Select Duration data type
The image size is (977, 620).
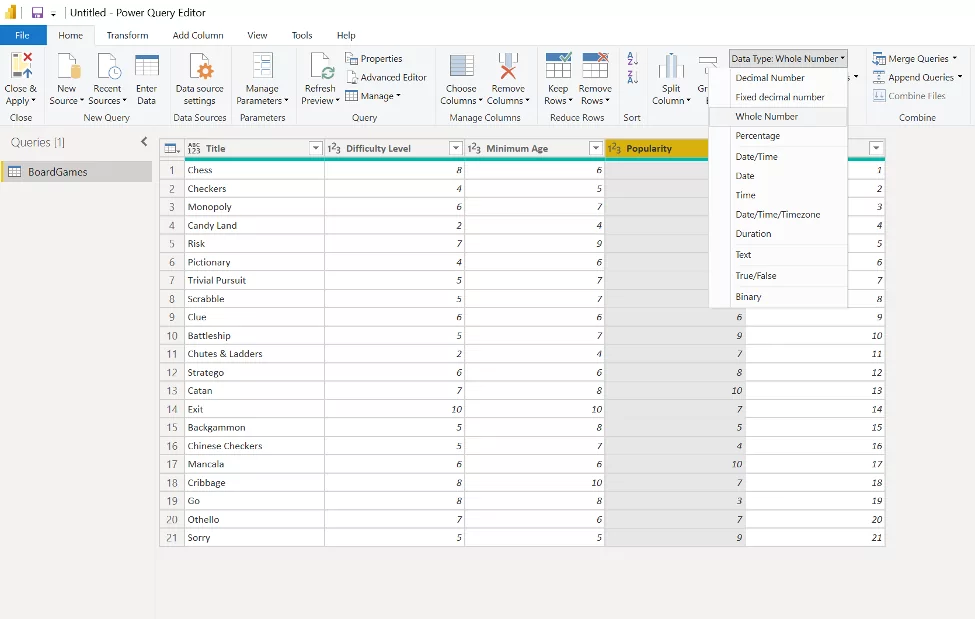(x=779, y=234)
